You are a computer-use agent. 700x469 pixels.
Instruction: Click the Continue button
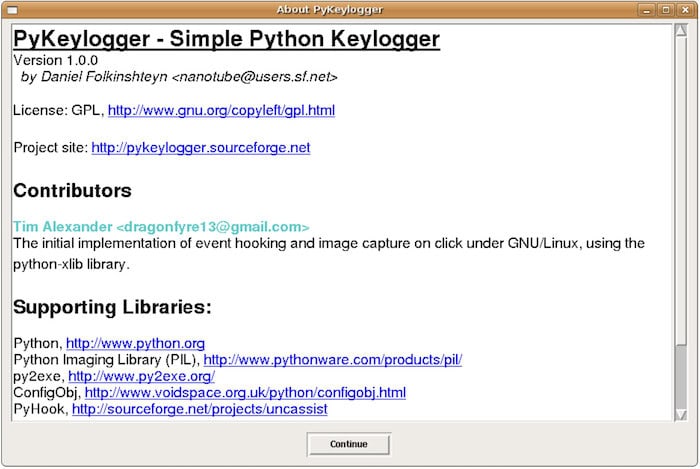coord(349,444)
